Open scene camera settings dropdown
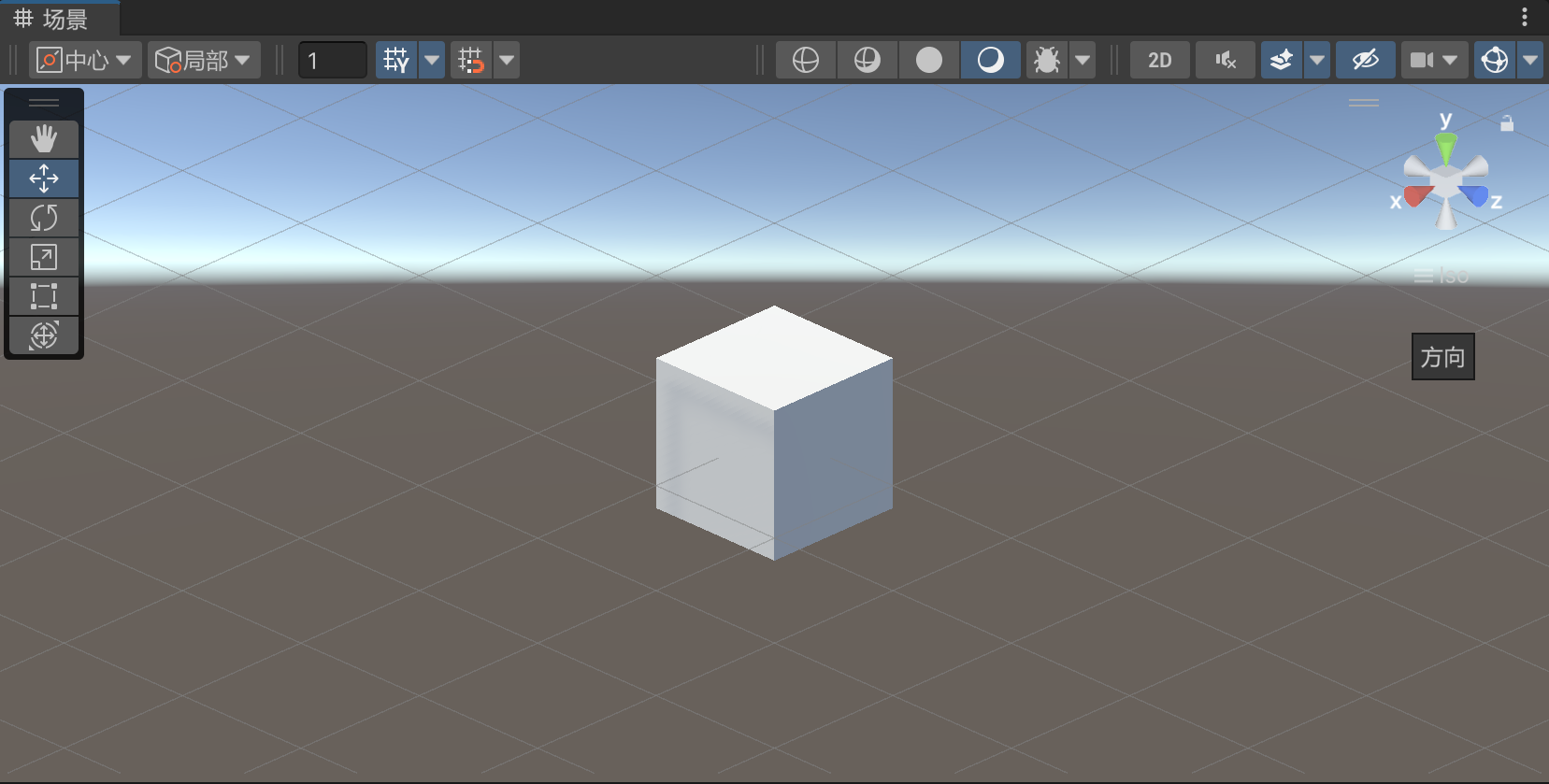Viewport: 1549px width, 784px height. pos(1435,60)
